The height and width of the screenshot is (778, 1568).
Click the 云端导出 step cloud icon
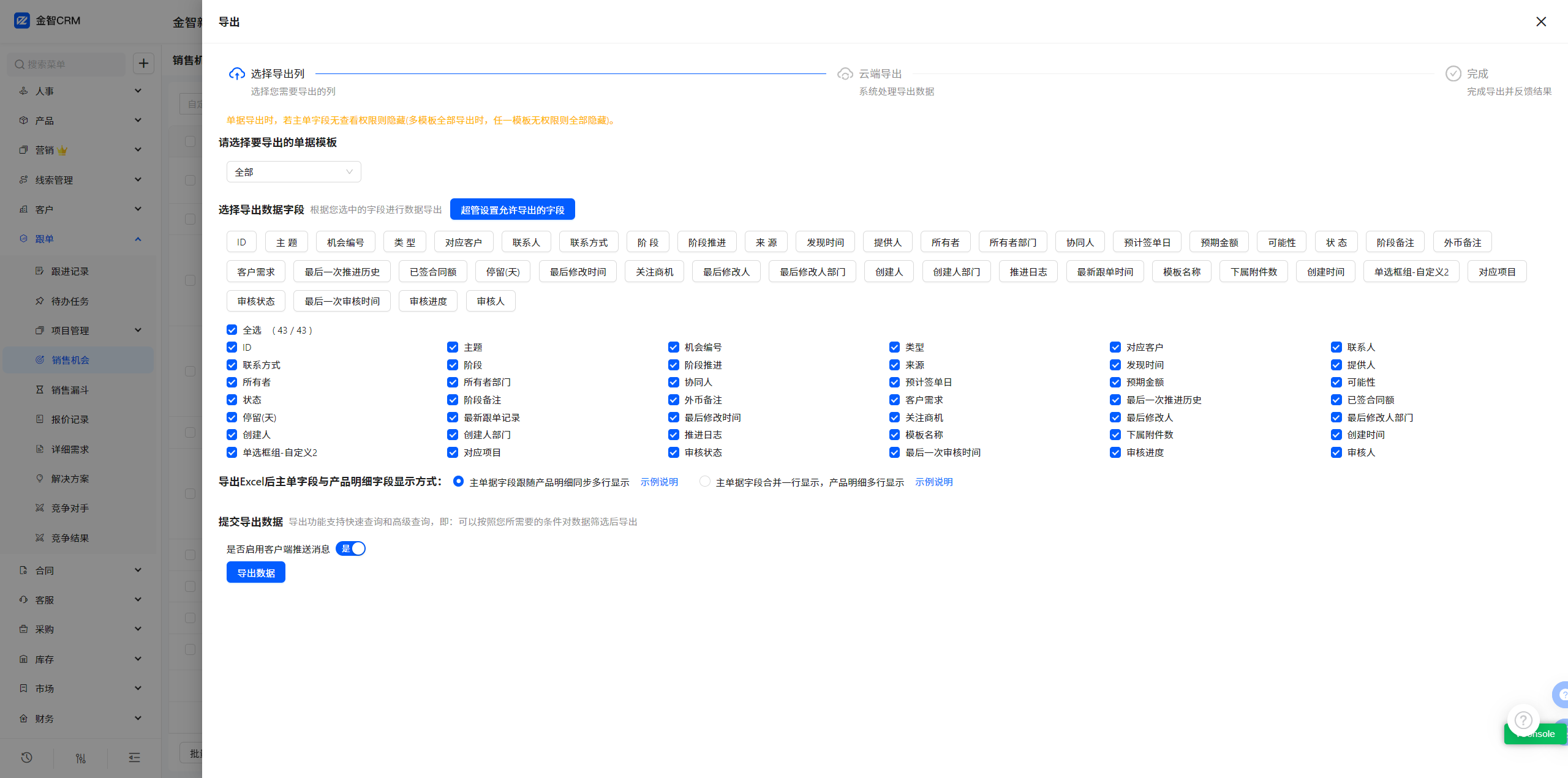click(x=845, y=74)
